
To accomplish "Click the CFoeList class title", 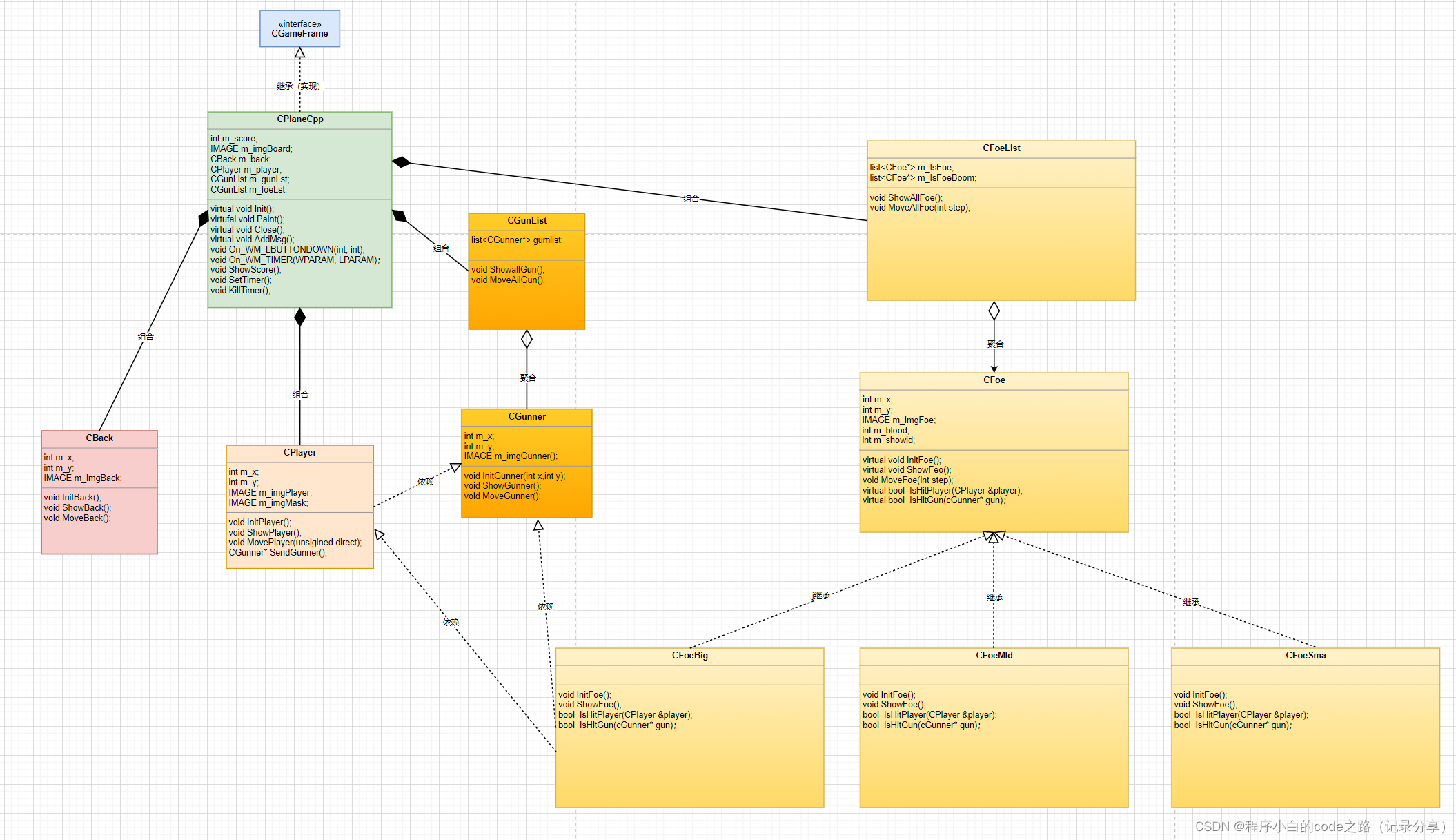I will point(1001,148).
